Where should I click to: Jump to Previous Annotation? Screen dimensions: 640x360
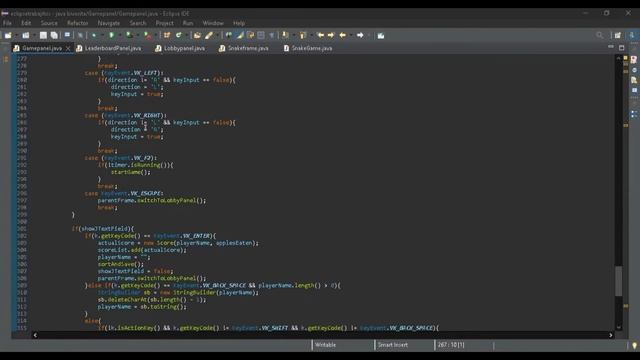pos(303,36)
